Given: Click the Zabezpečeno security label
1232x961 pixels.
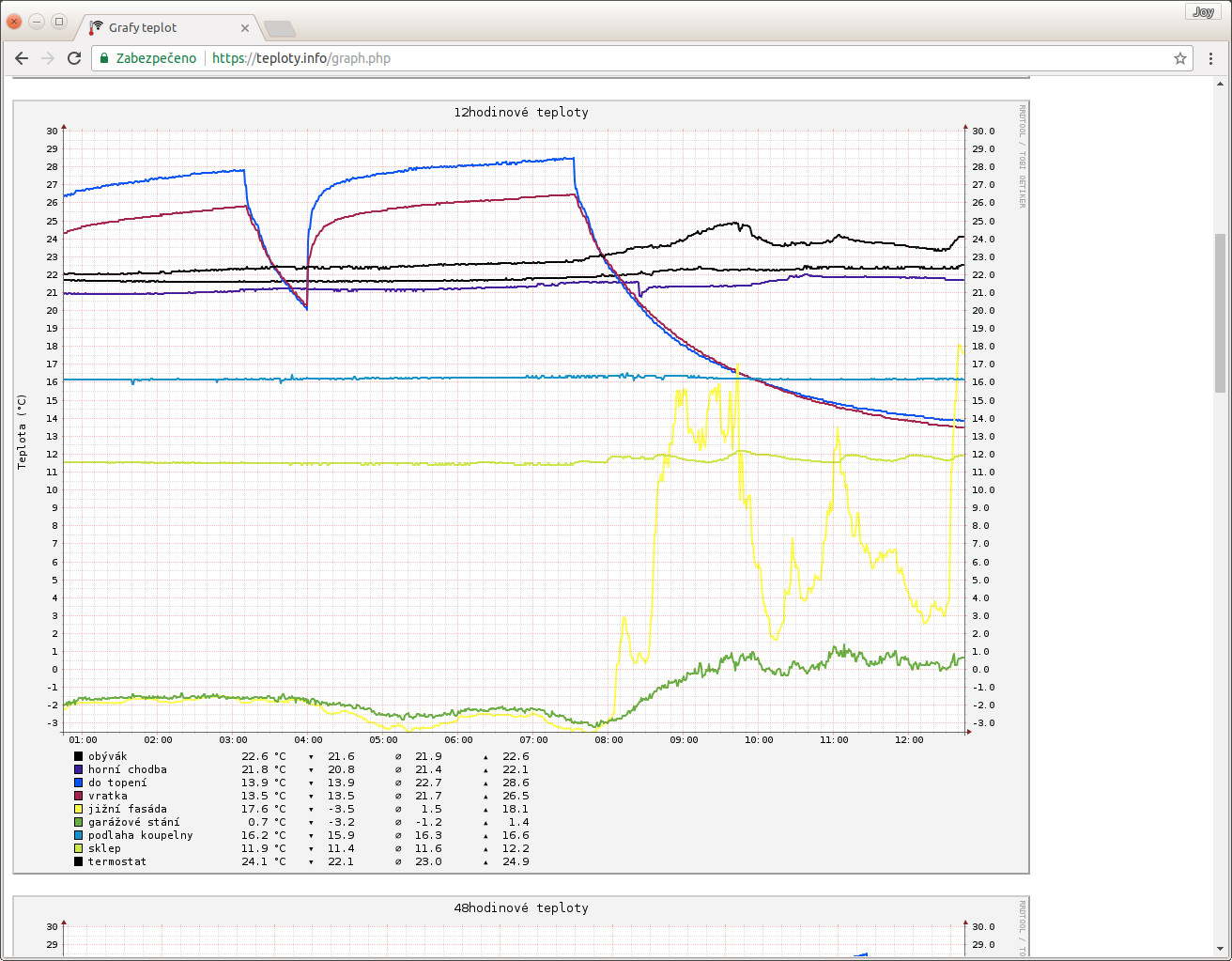Looking at the screenshot, I should [x=156, y=58].
